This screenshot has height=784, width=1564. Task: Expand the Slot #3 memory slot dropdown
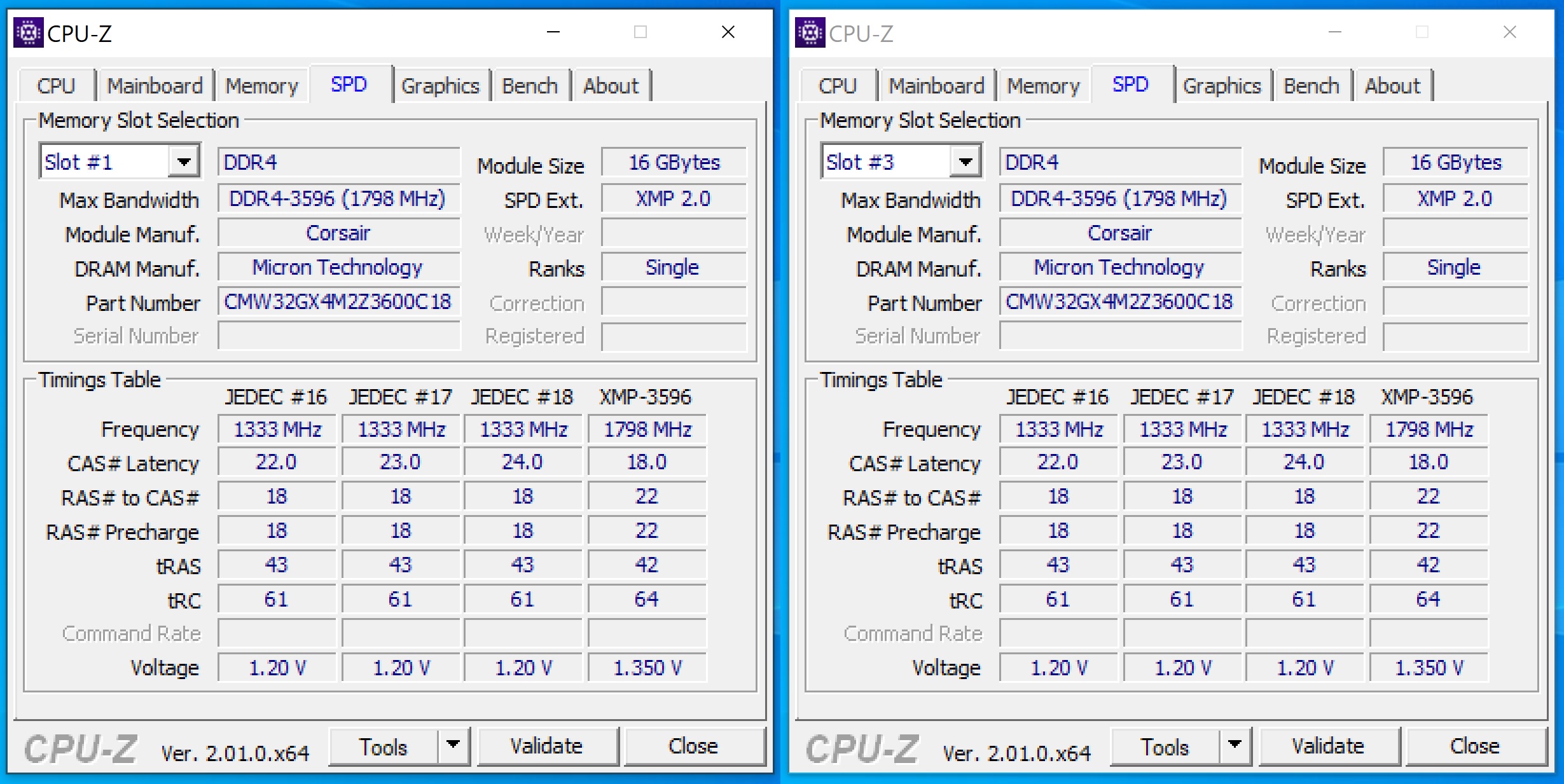coord(965,162)
